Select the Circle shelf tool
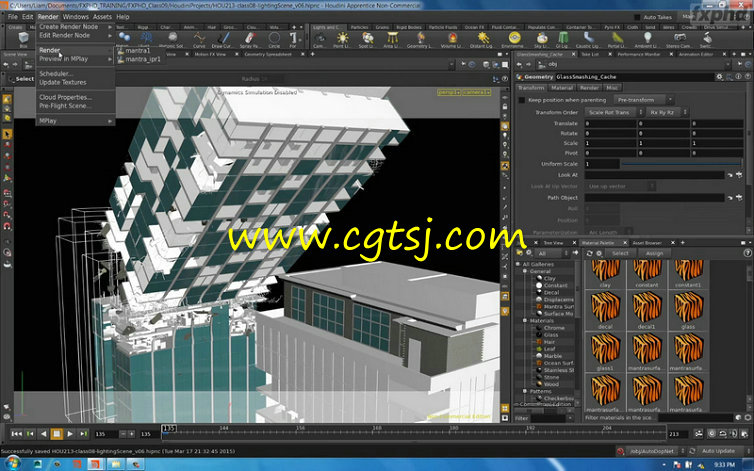The width and height of the screenshot is (754, 471). [x=274, y=39]
